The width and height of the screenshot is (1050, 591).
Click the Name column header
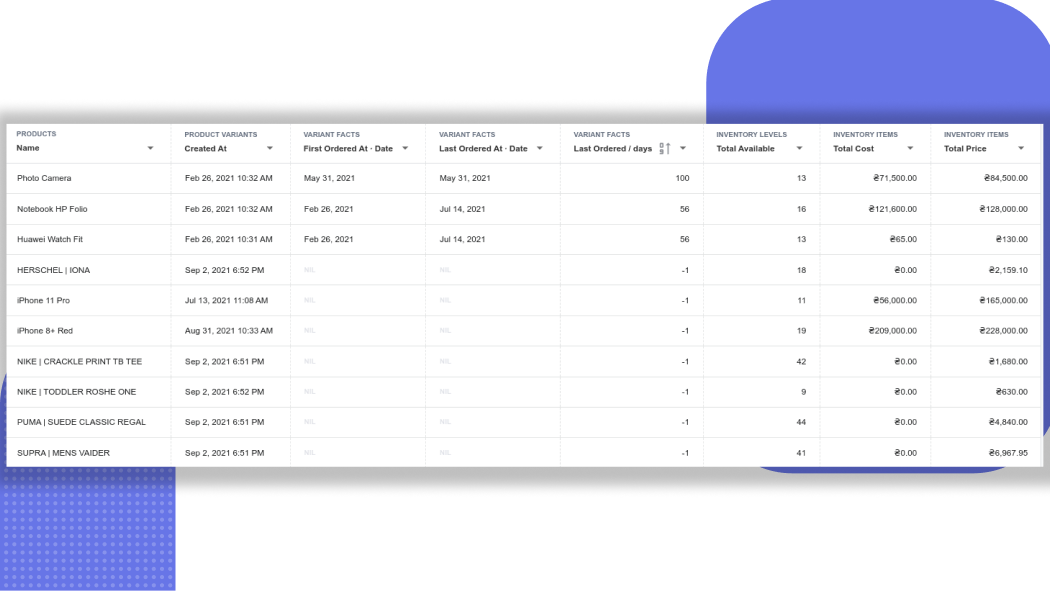(28, 148)
